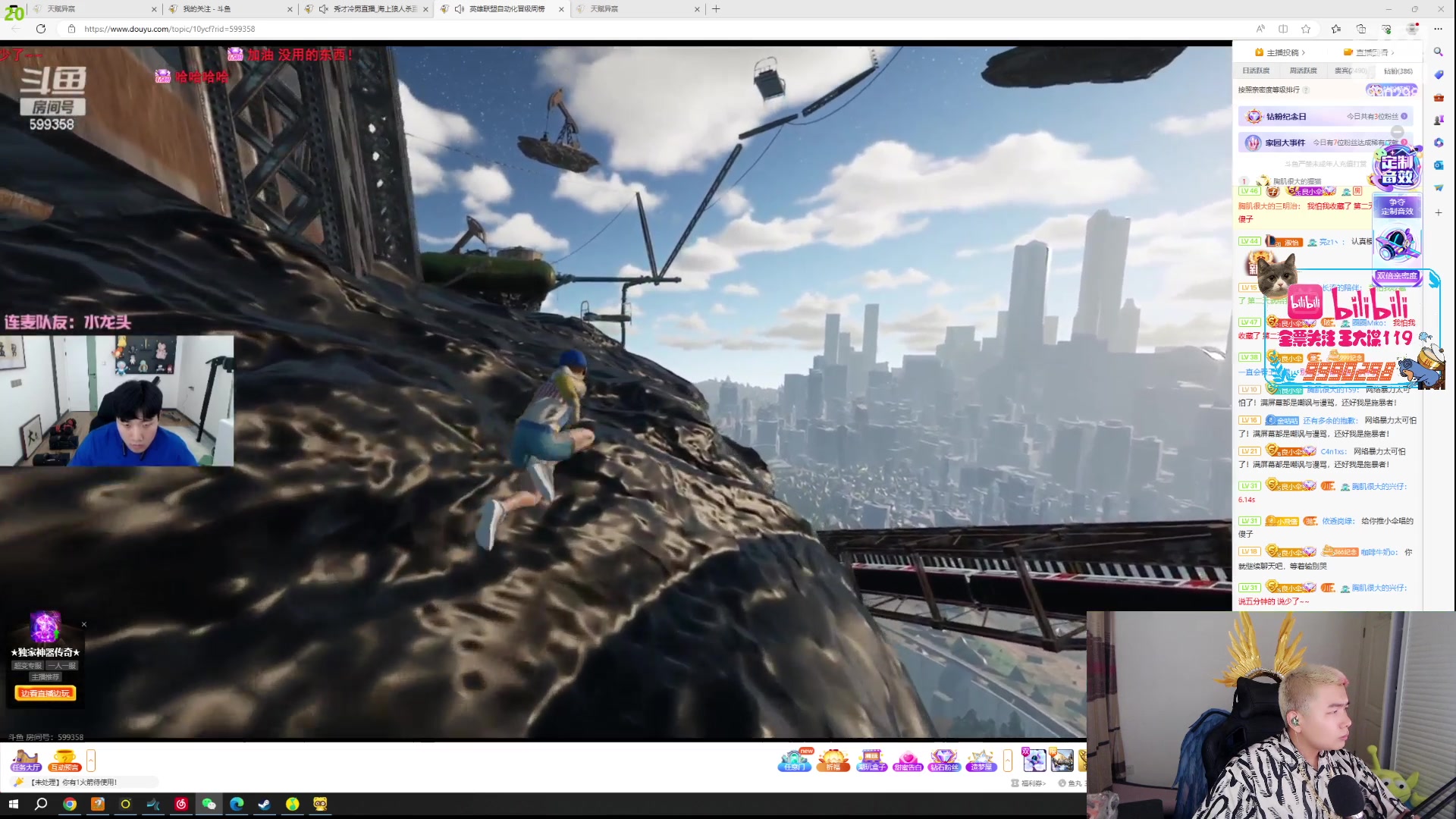Open the Edge sidebar shopping tag icon
Screen dimensions: 1456x819
1438,74
